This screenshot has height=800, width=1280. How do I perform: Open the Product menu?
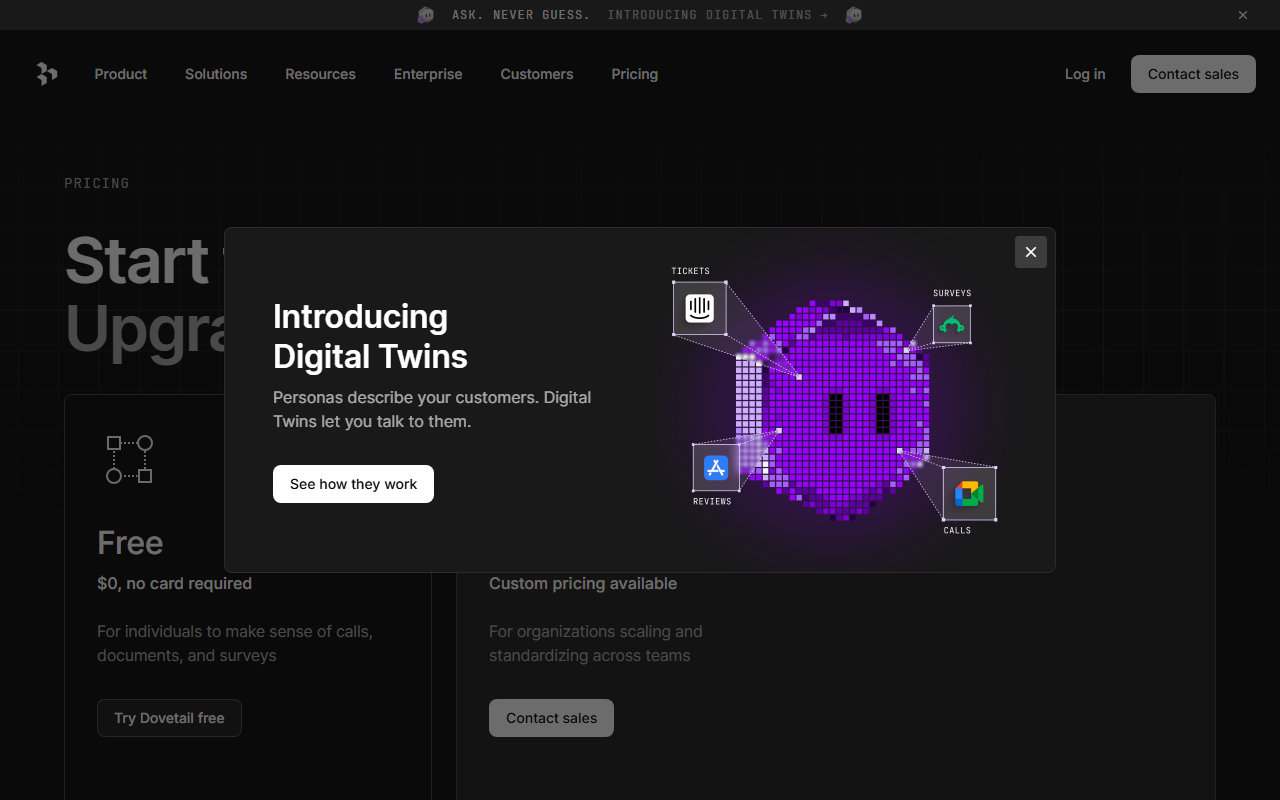click(x=121, y=74)
